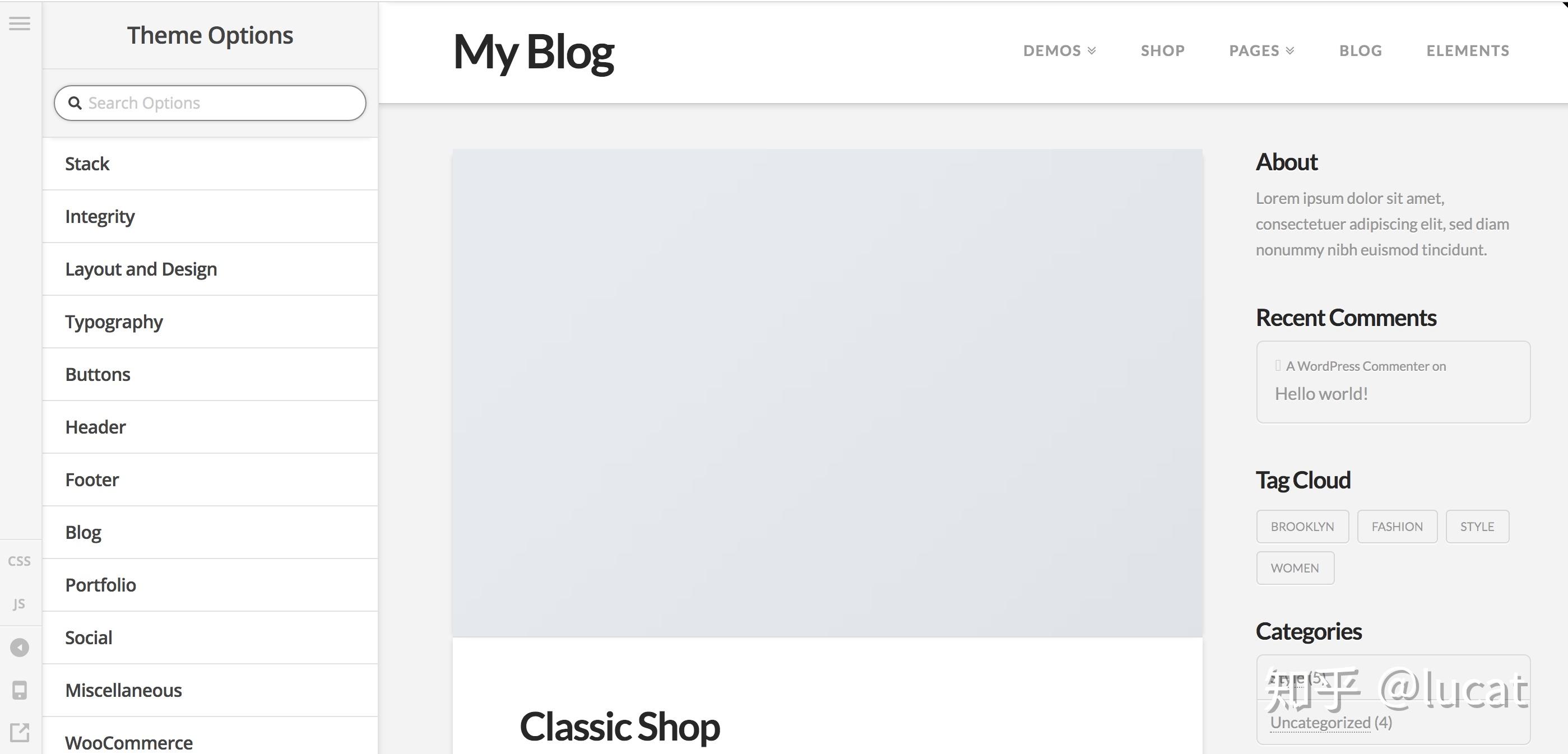Open the hamburger menu icon

(20, 24)
